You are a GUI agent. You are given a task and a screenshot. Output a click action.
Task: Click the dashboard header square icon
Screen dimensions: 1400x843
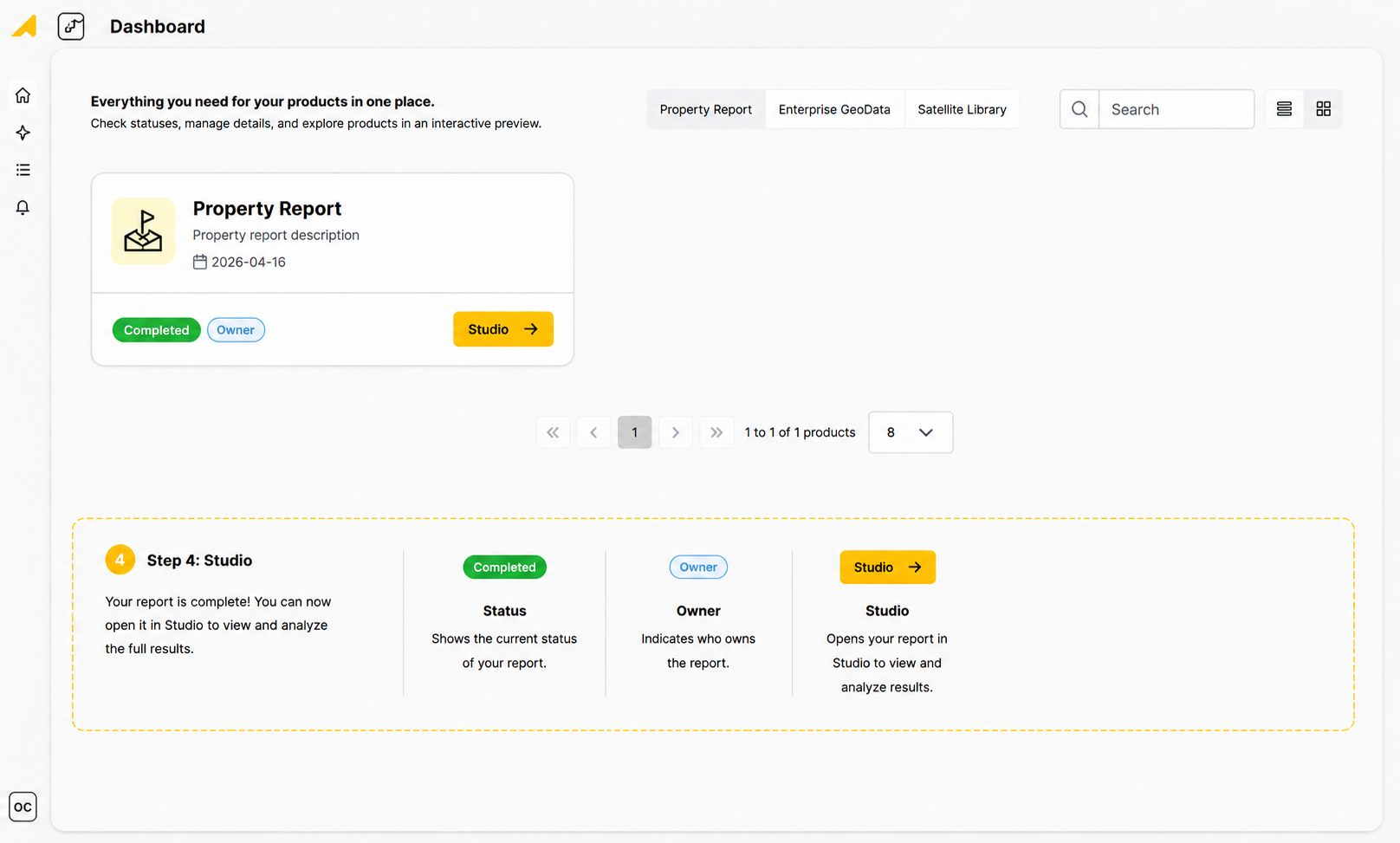click(71, 26)
